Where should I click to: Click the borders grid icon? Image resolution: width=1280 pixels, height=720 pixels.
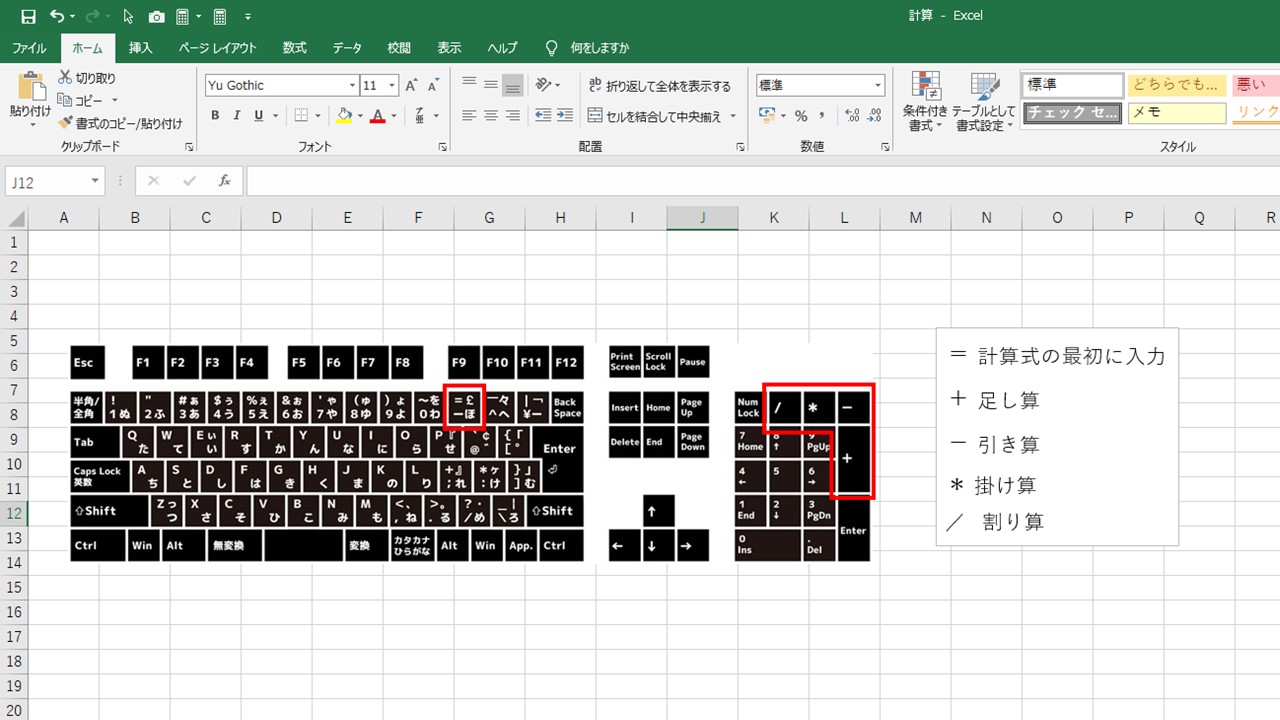301,116
